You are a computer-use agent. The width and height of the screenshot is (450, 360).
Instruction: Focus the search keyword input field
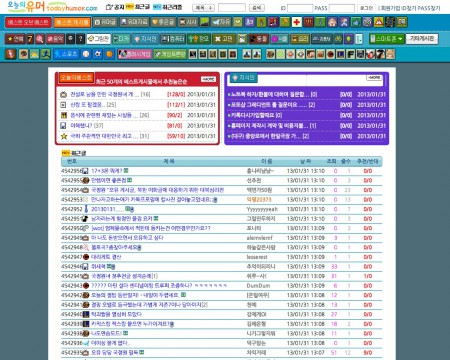pos(232,8)
